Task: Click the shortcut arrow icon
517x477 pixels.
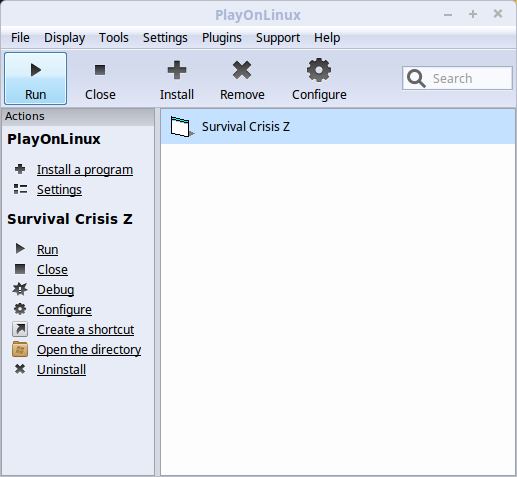Action: point(20,329)
